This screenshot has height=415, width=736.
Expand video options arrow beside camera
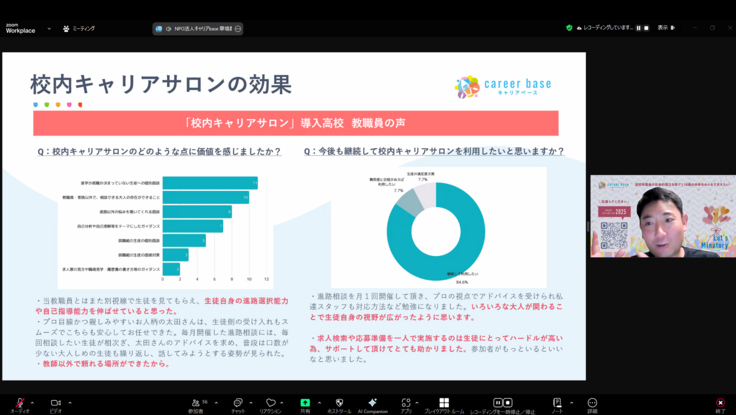[69, 400]
